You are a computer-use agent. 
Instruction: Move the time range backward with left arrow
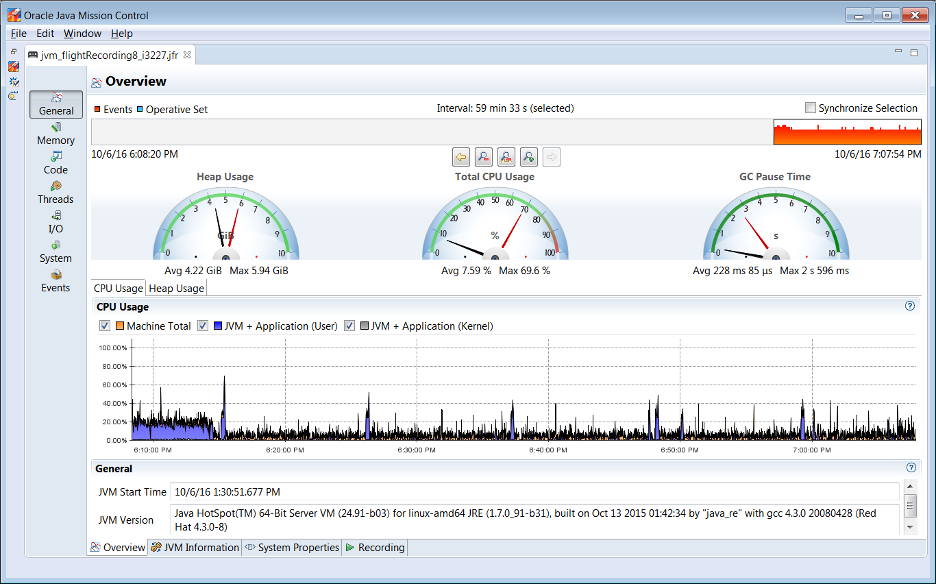pyautogui.click(x=461, y=157)
